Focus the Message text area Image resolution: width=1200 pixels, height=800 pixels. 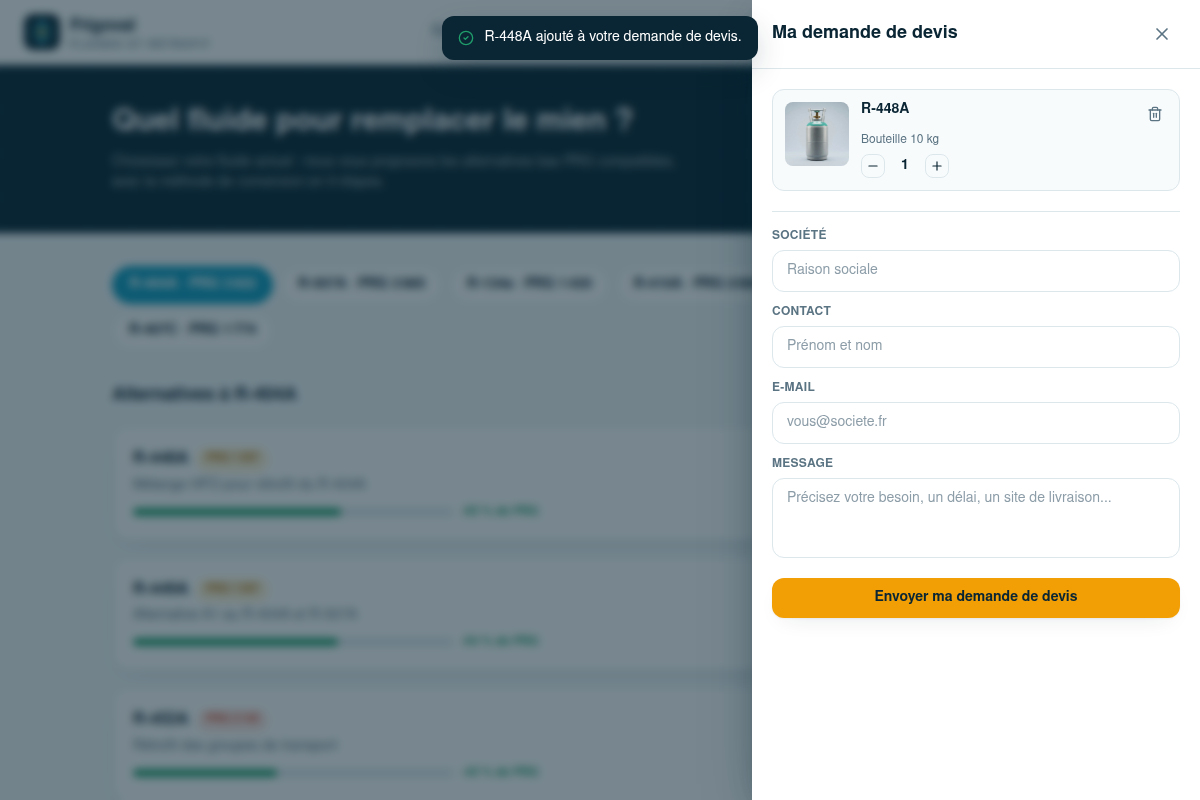point(976,518)
